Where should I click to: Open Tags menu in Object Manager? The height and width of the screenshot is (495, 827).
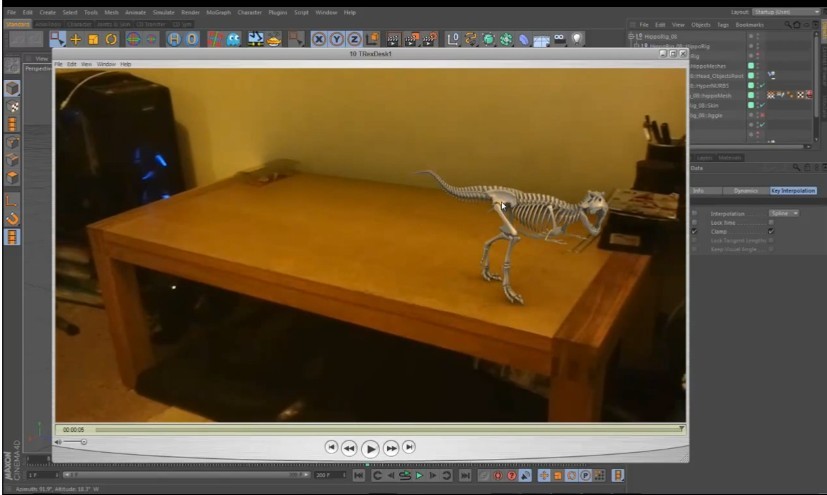tap(723, 25)
